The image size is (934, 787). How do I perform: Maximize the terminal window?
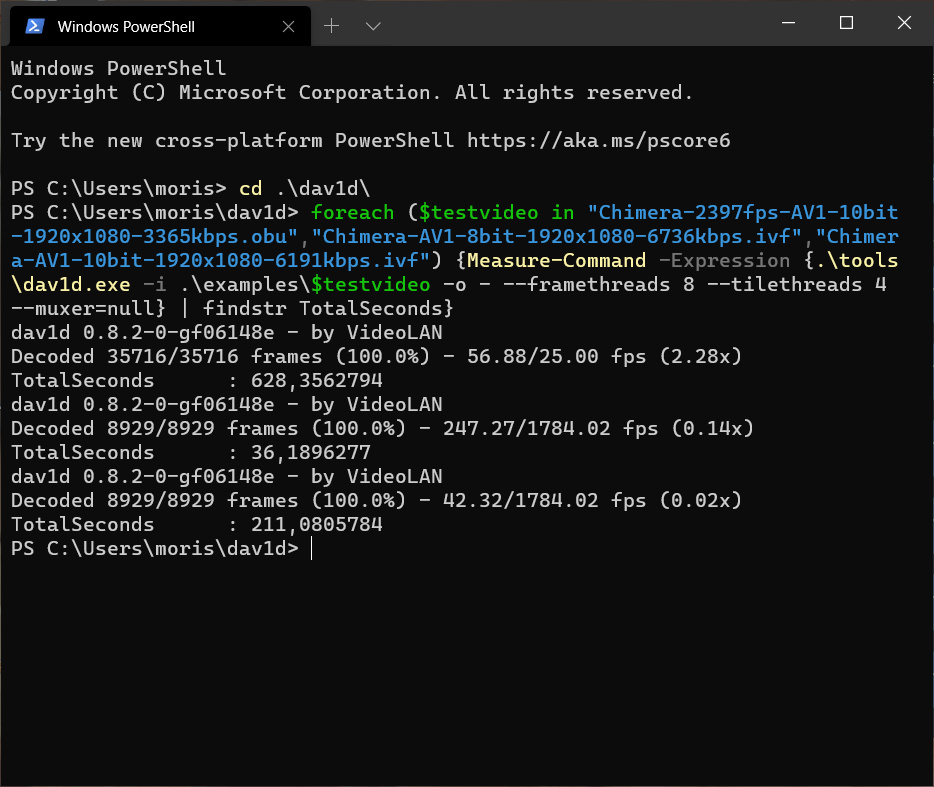[846, 23]
